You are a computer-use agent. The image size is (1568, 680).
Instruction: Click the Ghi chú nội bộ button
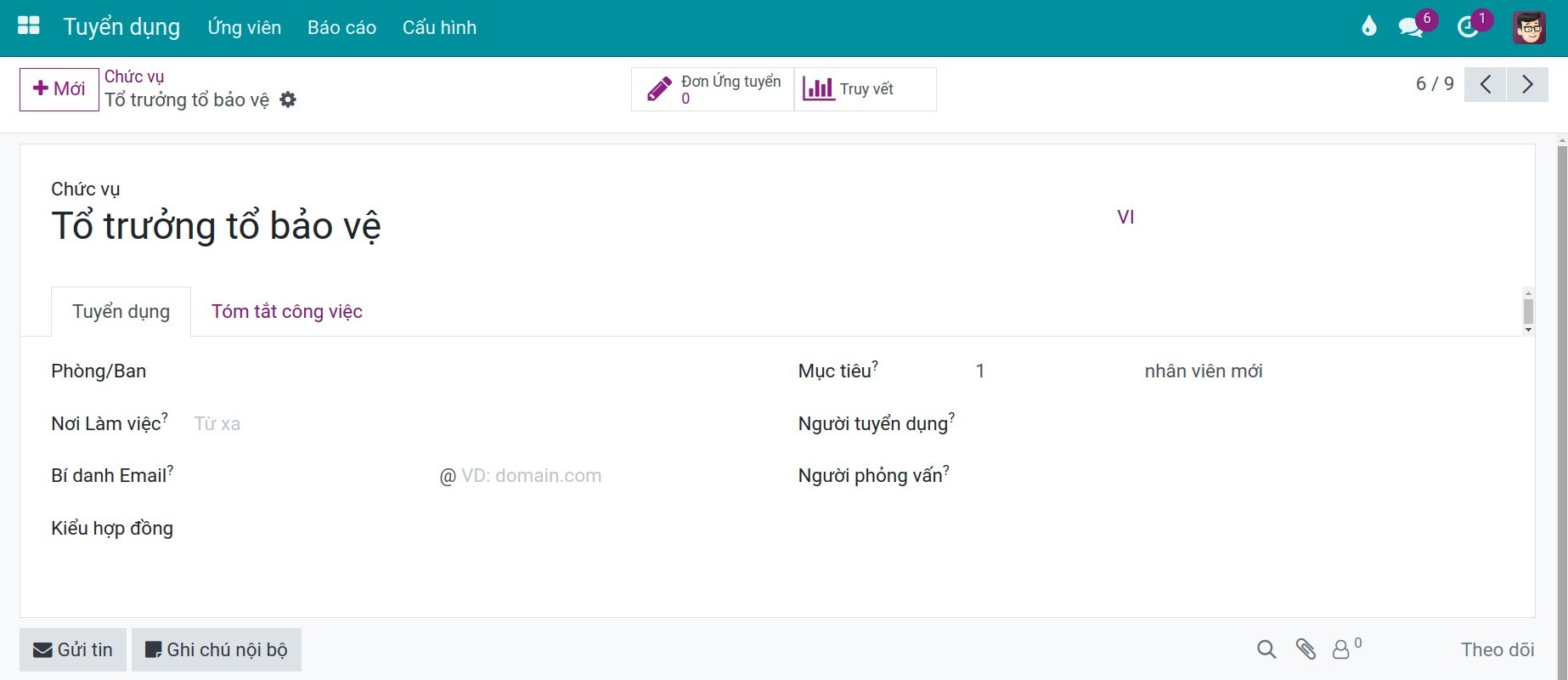tap(217, 650)
